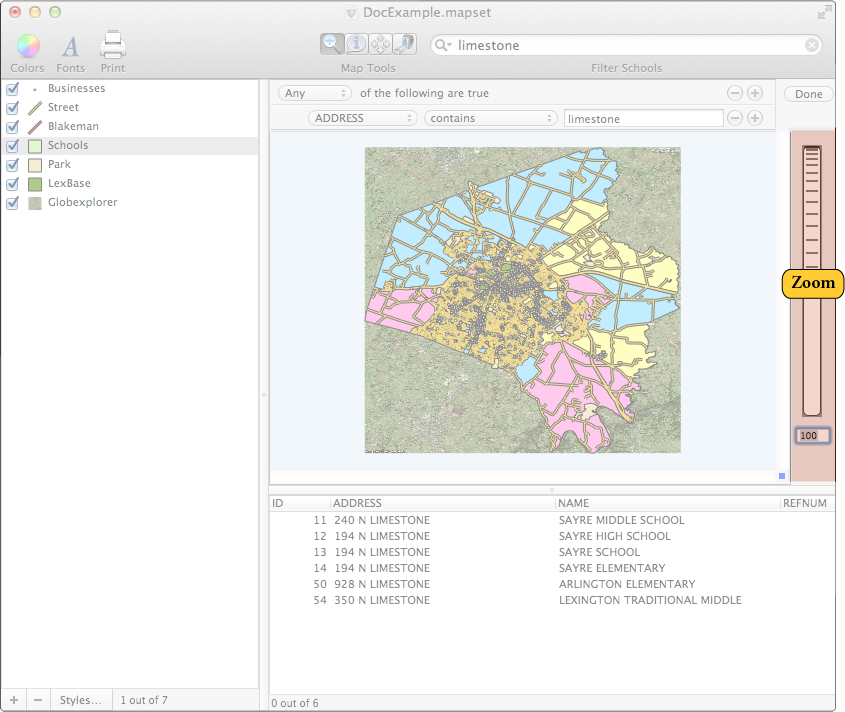Toggle the Businesses layer checkbox
845x712 pixels.
tap(13, 88)
